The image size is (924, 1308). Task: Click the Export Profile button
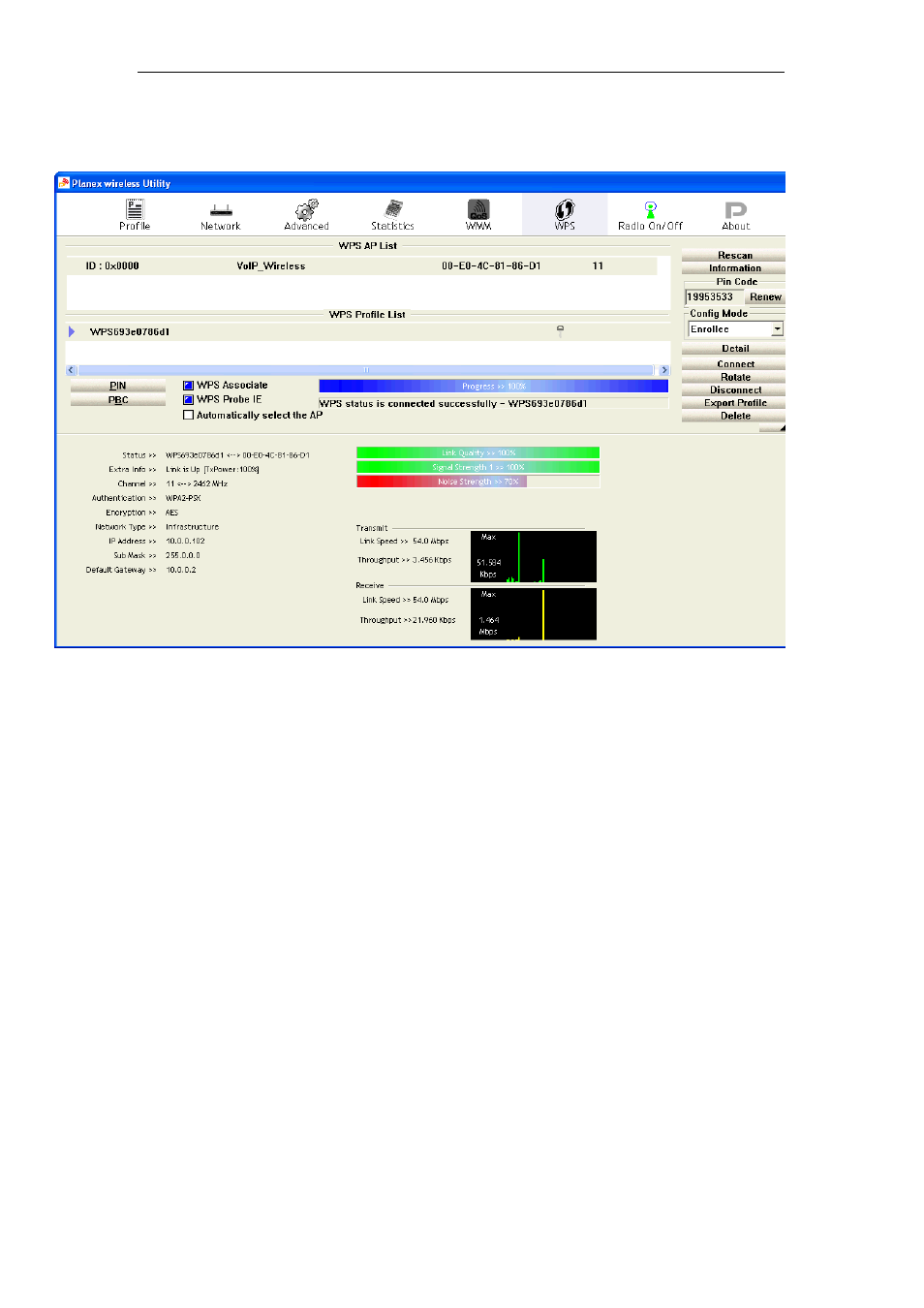coord(735,403)
